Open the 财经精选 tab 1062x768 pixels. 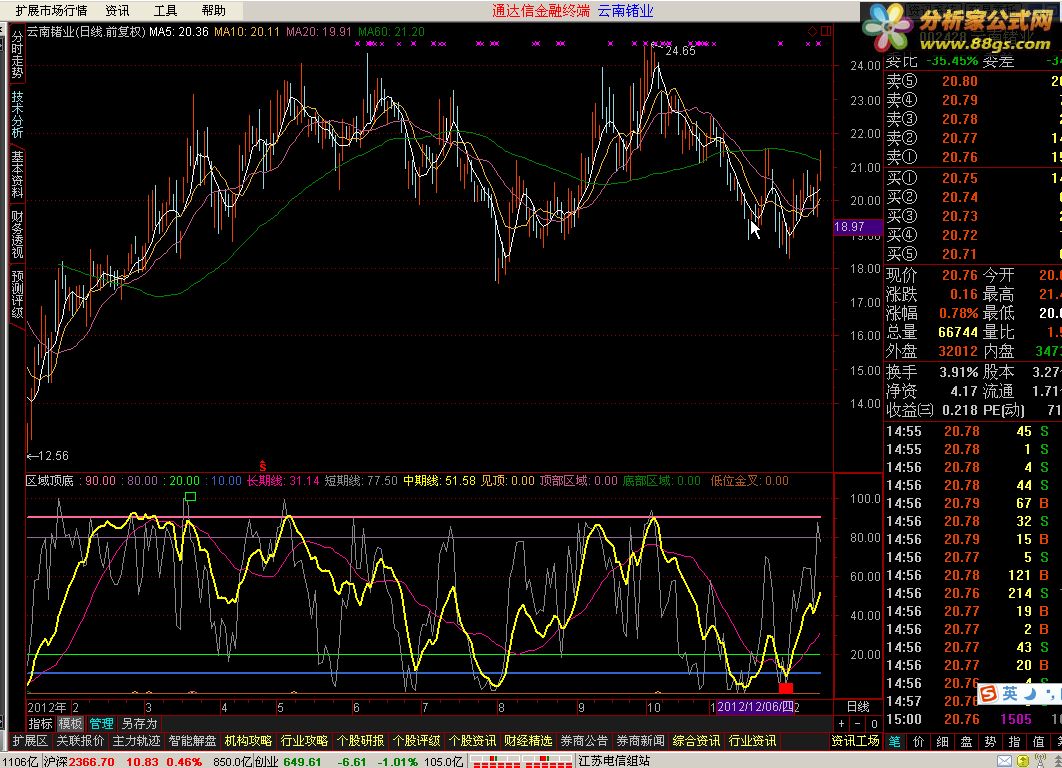pos(529,741)
